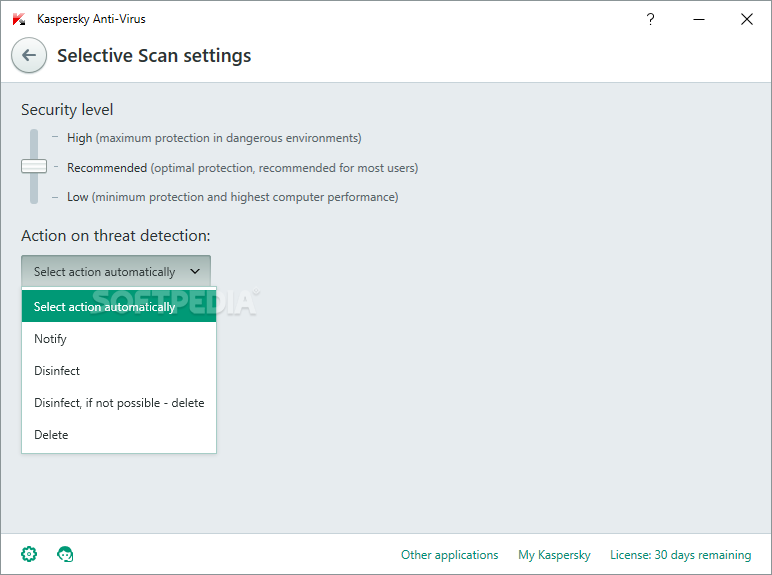Click the Kaspersky logo in title bar
Screen dimensions: 772x575
[19, 19]
